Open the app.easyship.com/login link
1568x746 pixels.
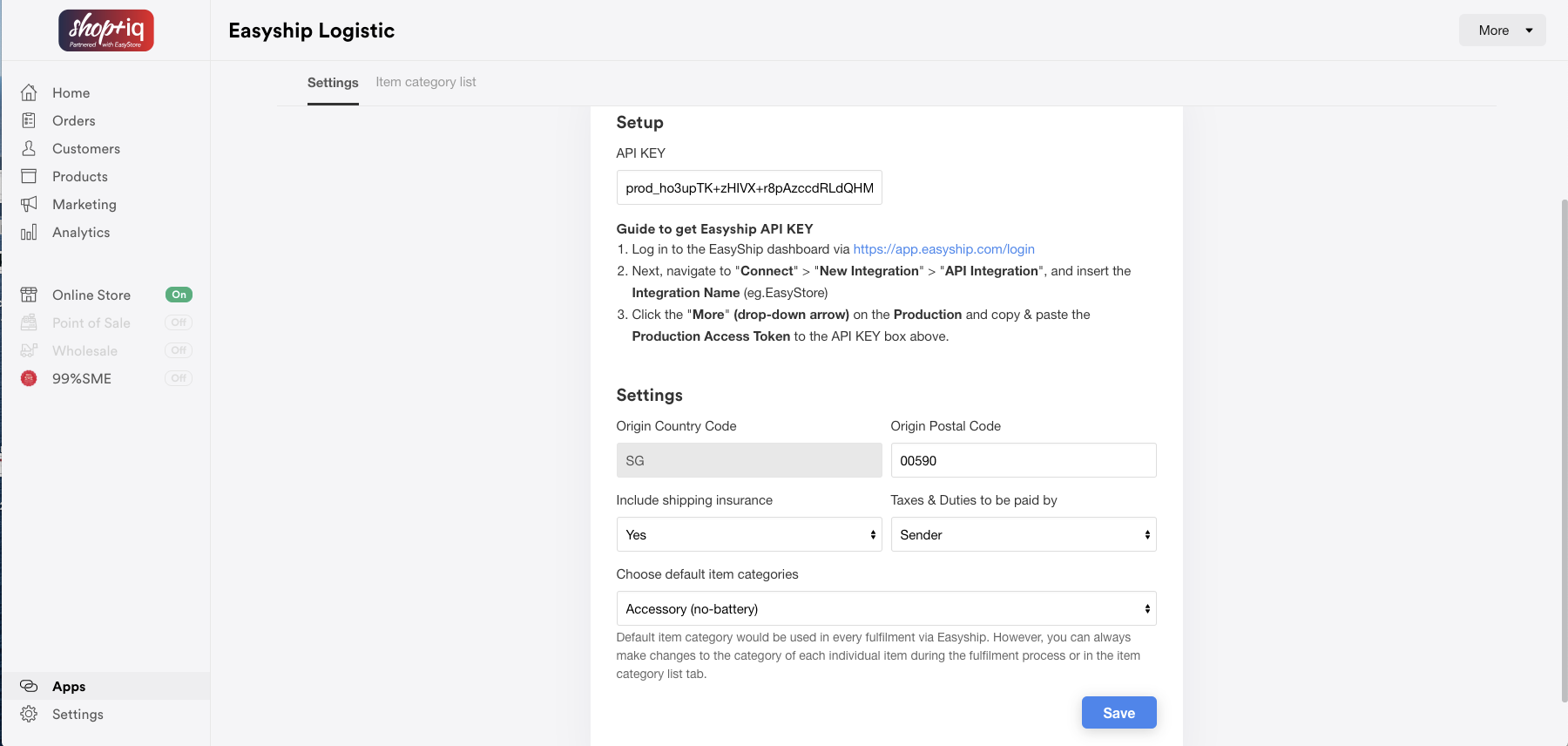click(943, 249)
